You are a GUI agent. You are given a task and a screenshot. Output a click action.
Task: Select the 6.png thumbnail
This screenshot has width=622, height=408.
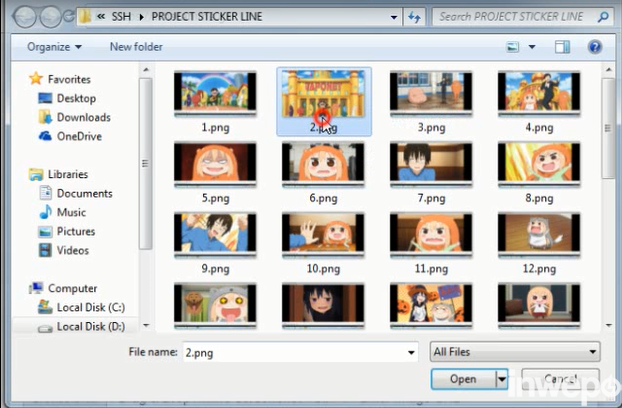323,164
